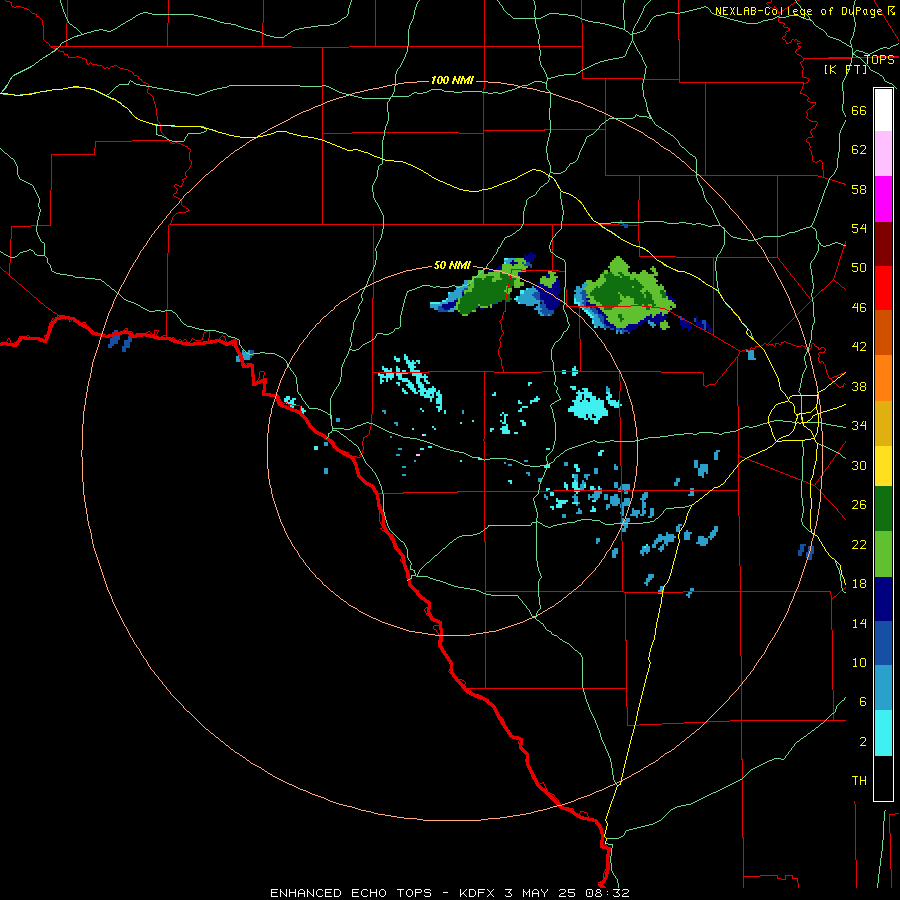Click the magenta 58 kft legend swatch
The image size is (900, 900).
883,199
